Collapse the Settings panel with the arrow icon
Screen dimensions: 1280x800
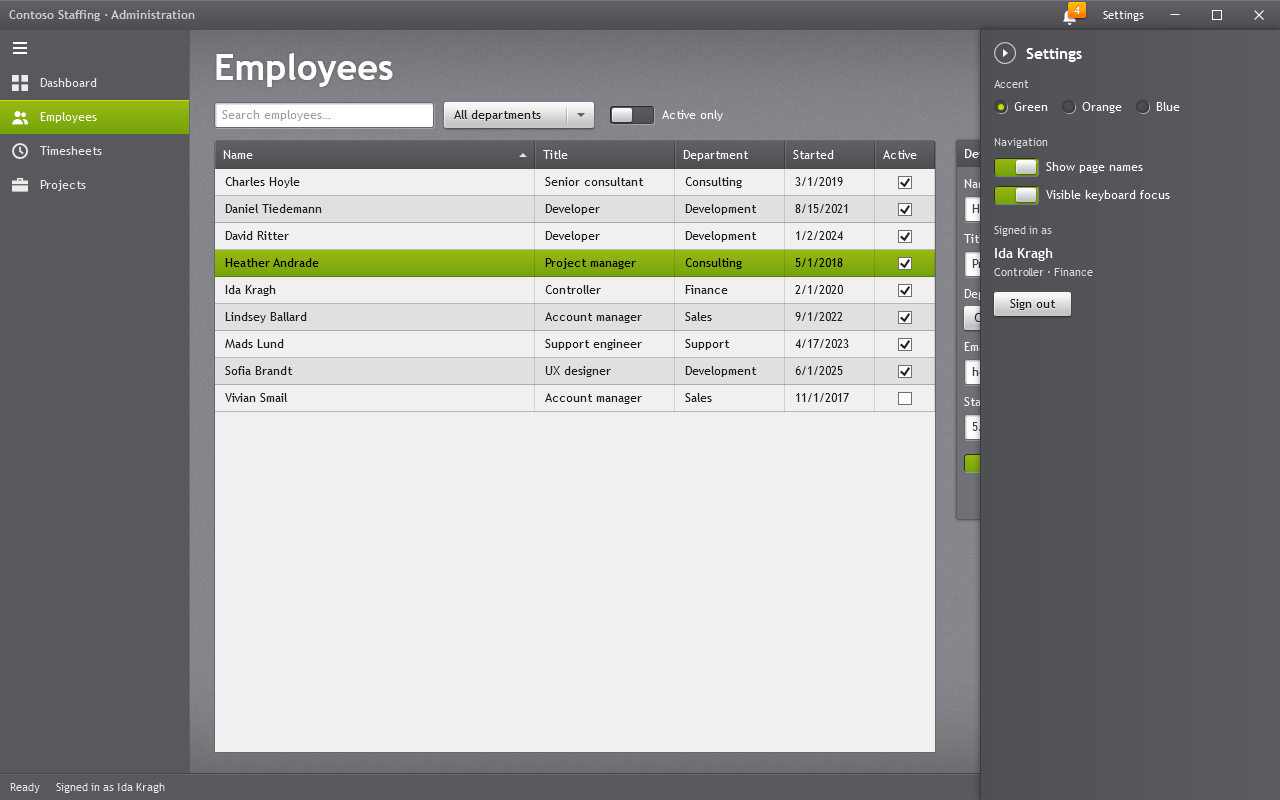[1005, 54]
